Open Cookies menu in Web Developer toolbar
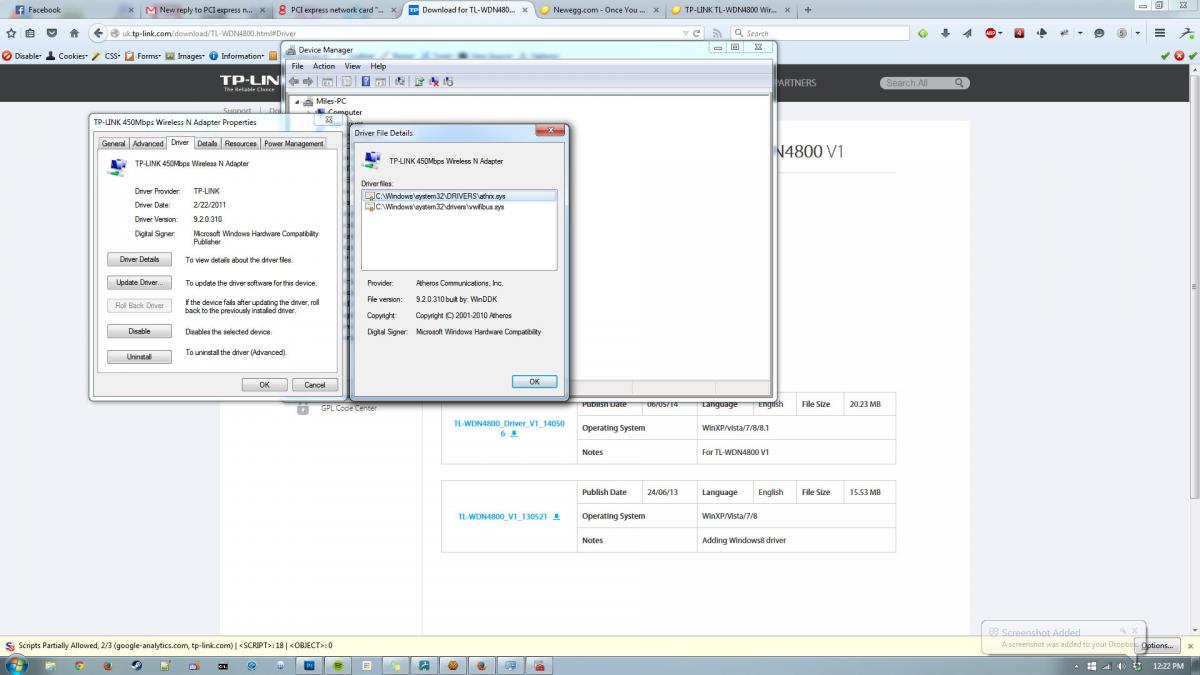1200x675 pixels. [x=67, y=56]
